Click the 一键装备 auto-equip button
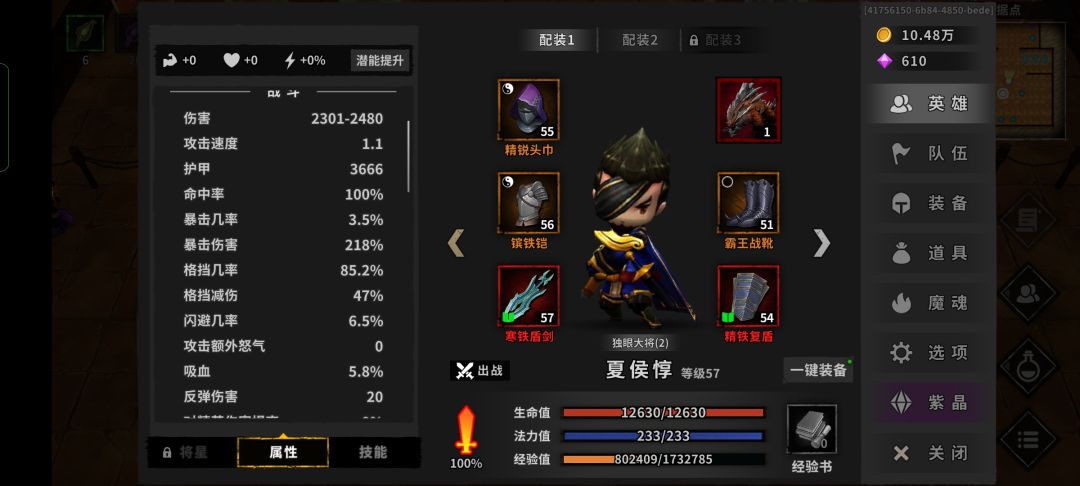 (x=818, y=370)
